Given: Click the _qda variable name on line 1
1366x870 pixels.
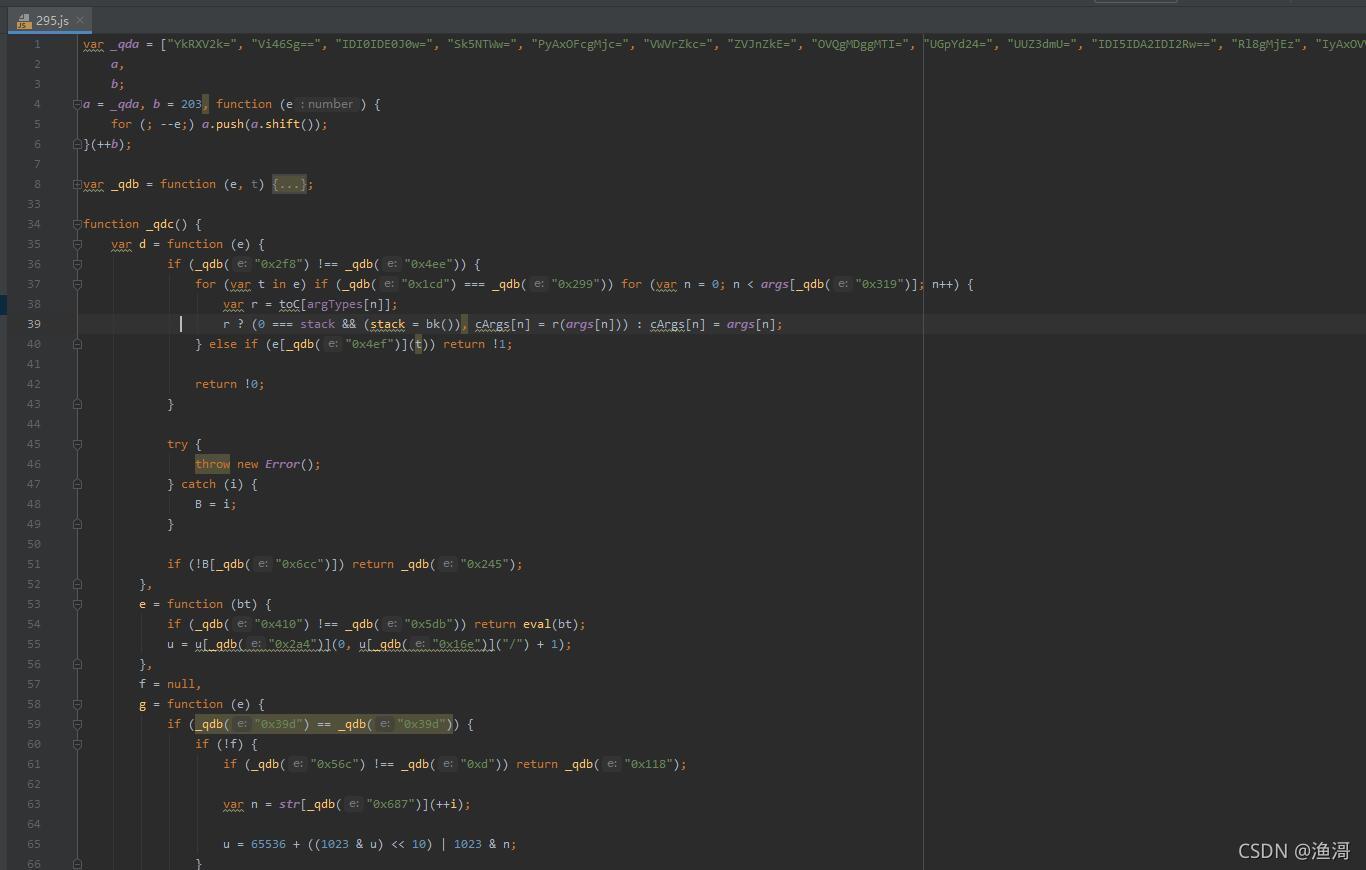Looking at the screenshot, I should 125,44.
